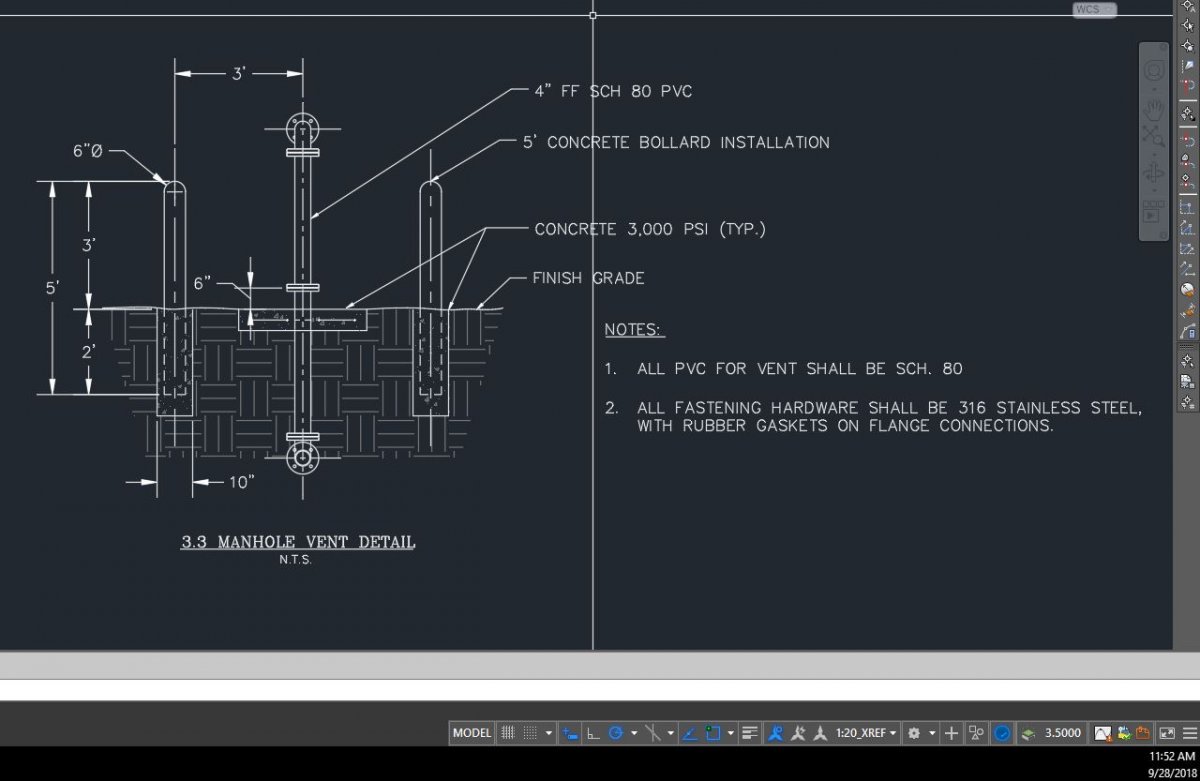
Task: Click the WCS label near view cube
Action: click(1087, 9)
